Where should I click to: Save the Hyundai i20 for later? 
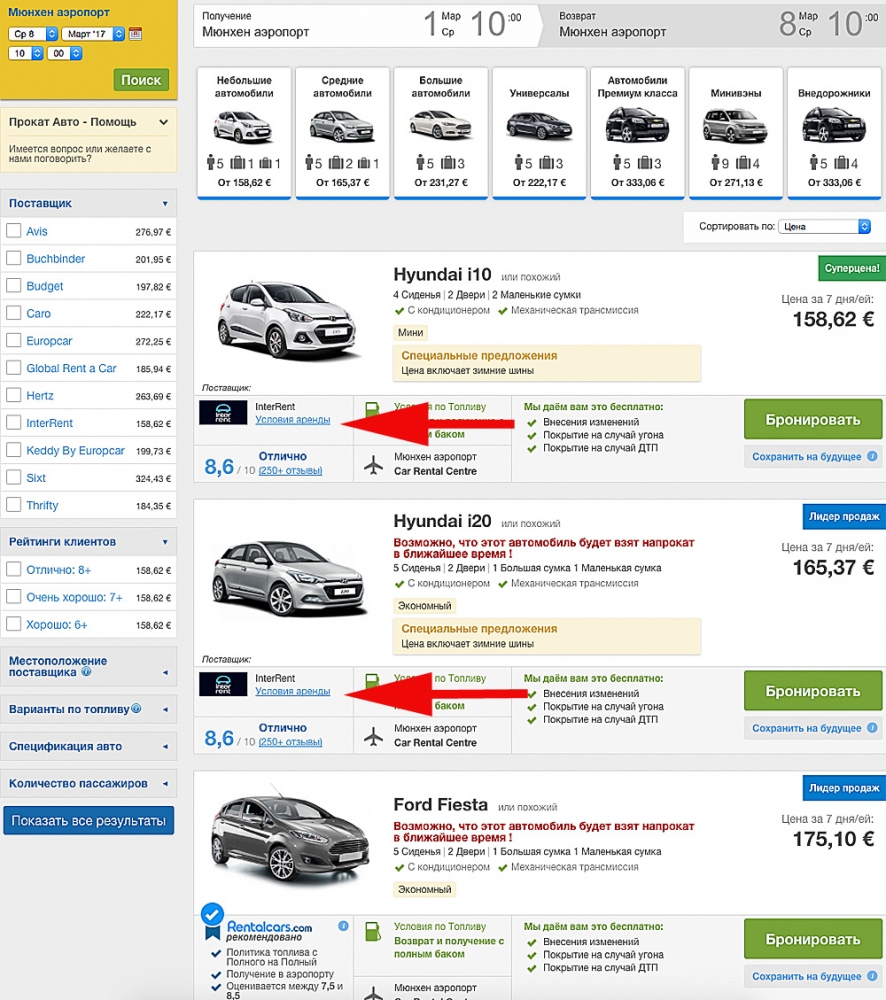click(813, 728)
